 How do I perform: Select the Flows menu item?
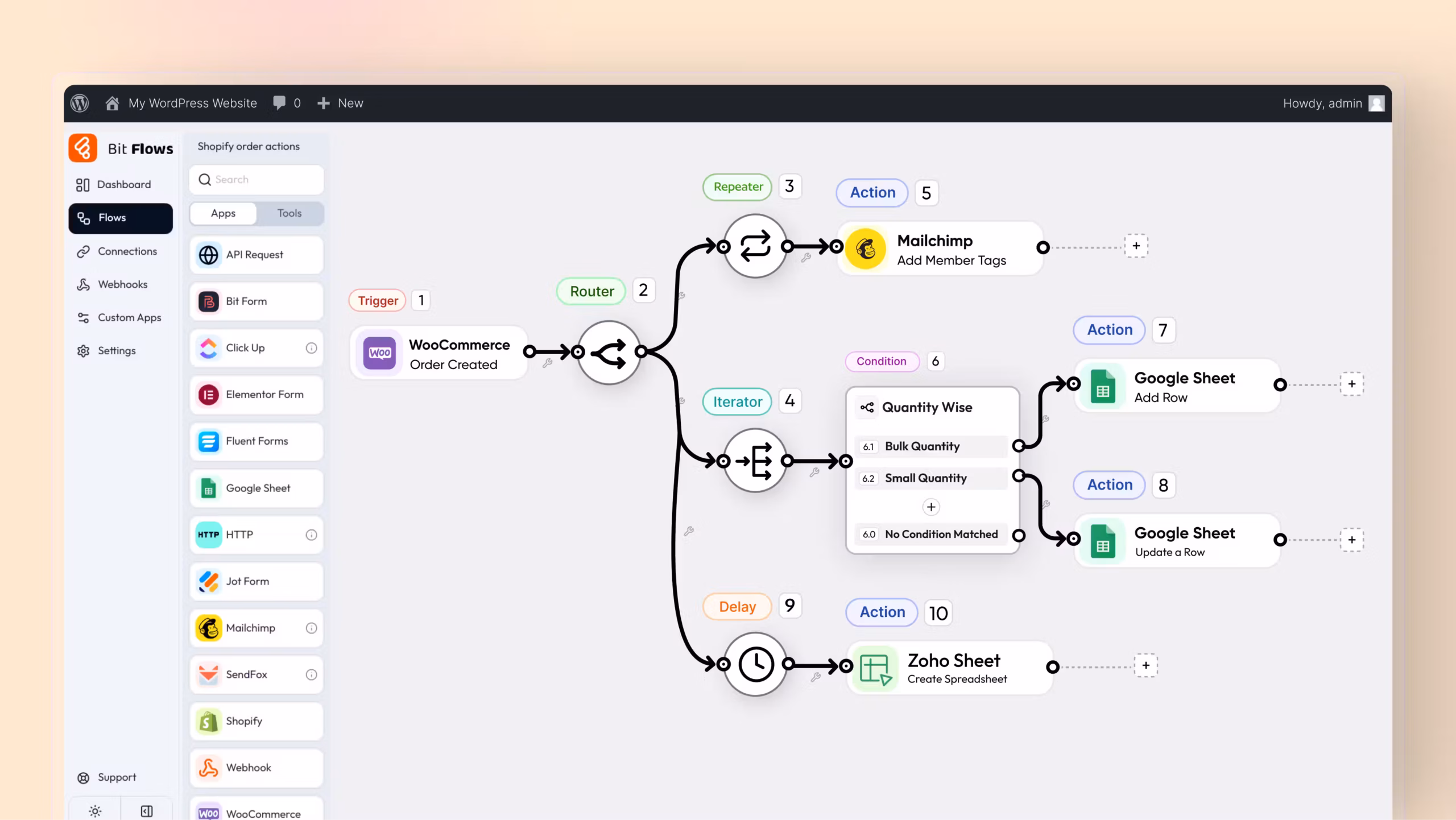coord(121,218)
